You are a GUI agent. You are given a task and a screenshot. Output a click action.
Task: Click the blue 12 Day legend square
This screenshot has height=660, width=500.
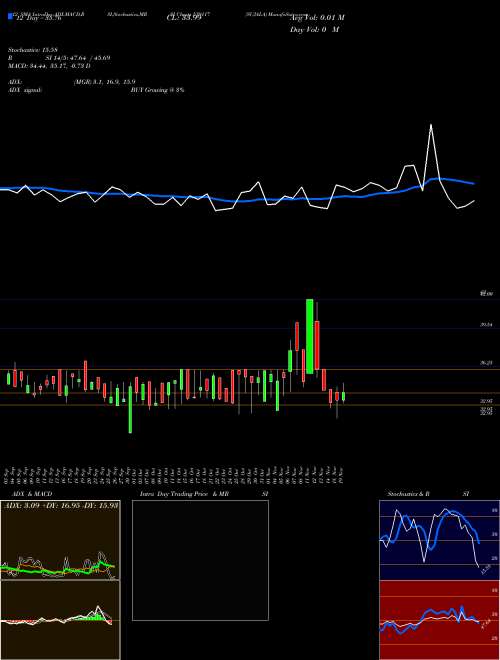pyautogui.click(x=11, y=17)
